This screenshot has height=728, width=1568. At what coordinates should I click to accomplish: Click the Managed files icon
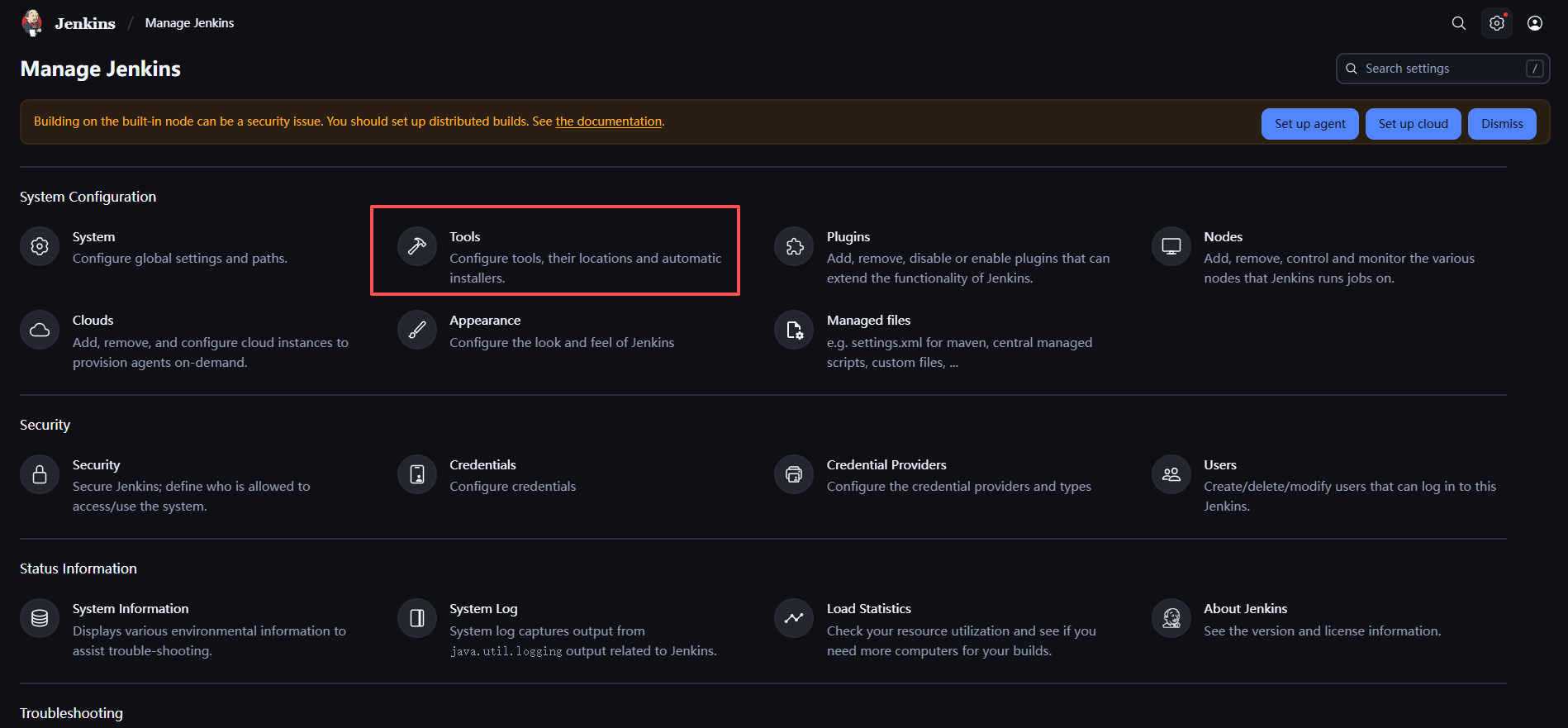[x=794, y=331]
